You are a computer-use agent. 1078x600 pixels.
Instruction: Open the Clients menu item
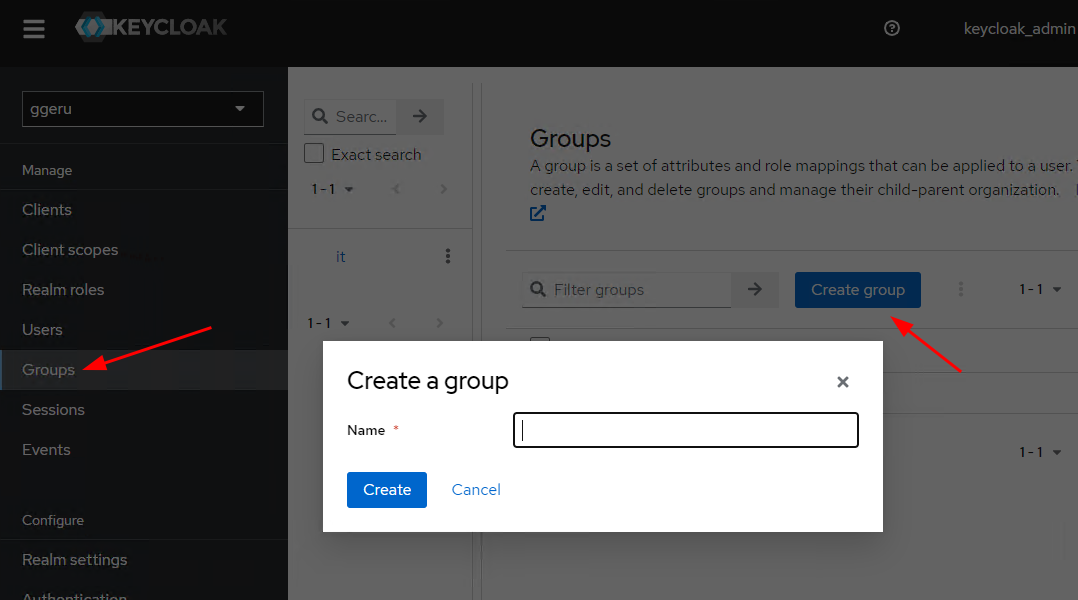tap(47, 210)
